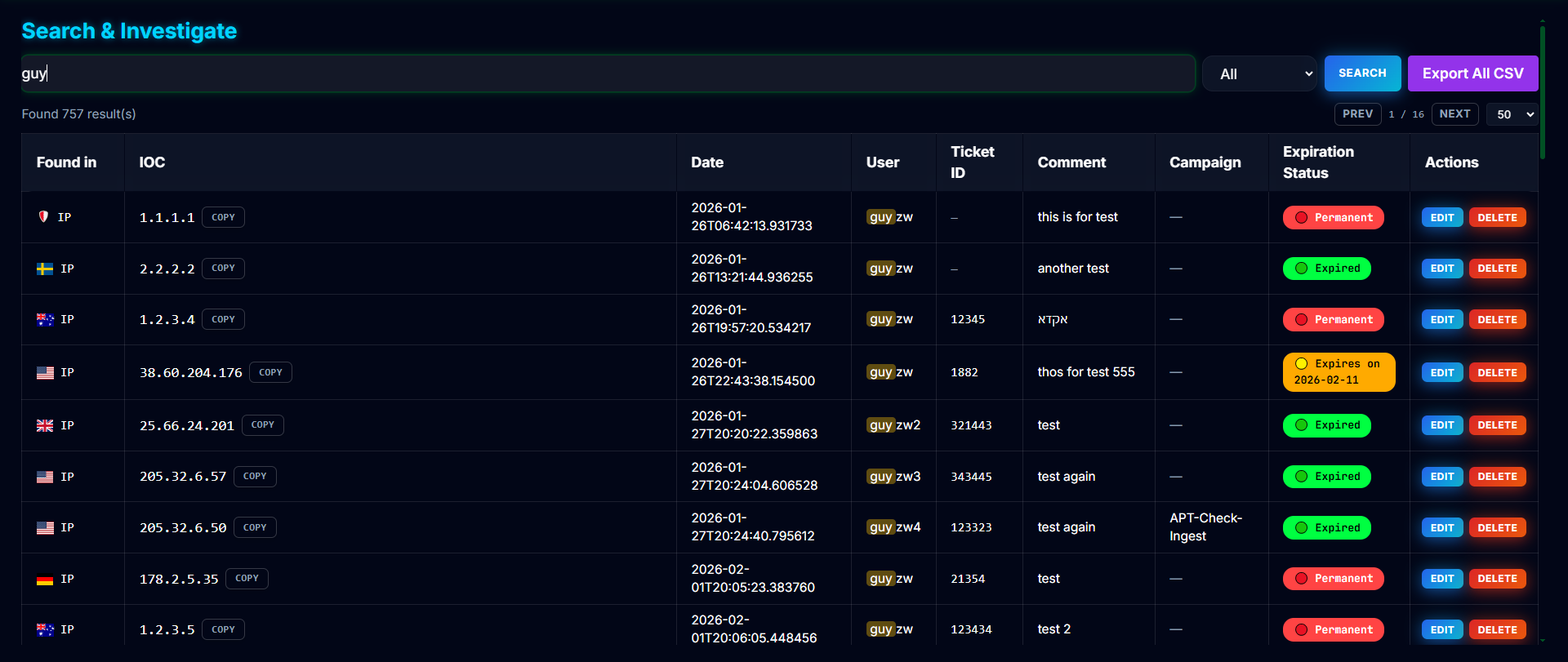Click the red Permanent status badge for 1.1.1.1

(x=1333, y=218)
